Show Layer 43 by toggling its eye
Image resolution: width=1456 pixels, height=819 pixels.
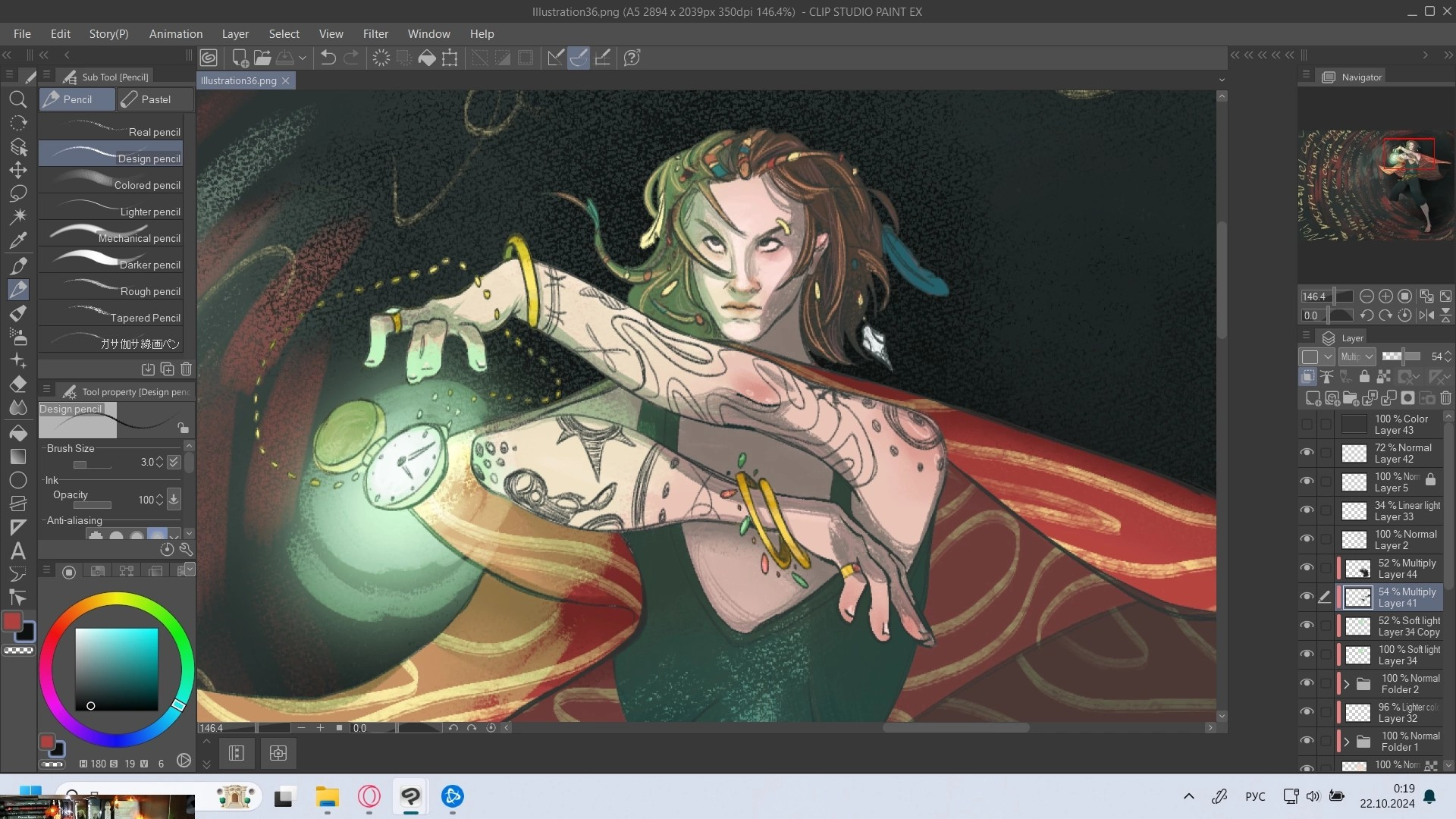(1307, 424)
